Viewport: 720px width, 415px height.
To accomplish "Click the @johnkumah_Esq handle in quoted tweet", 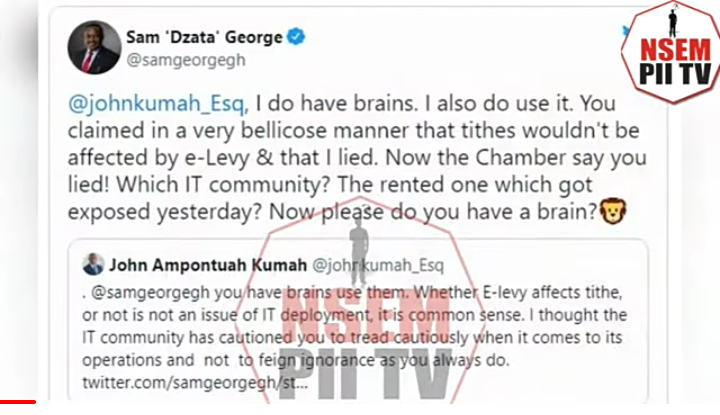I will [378, 265].
